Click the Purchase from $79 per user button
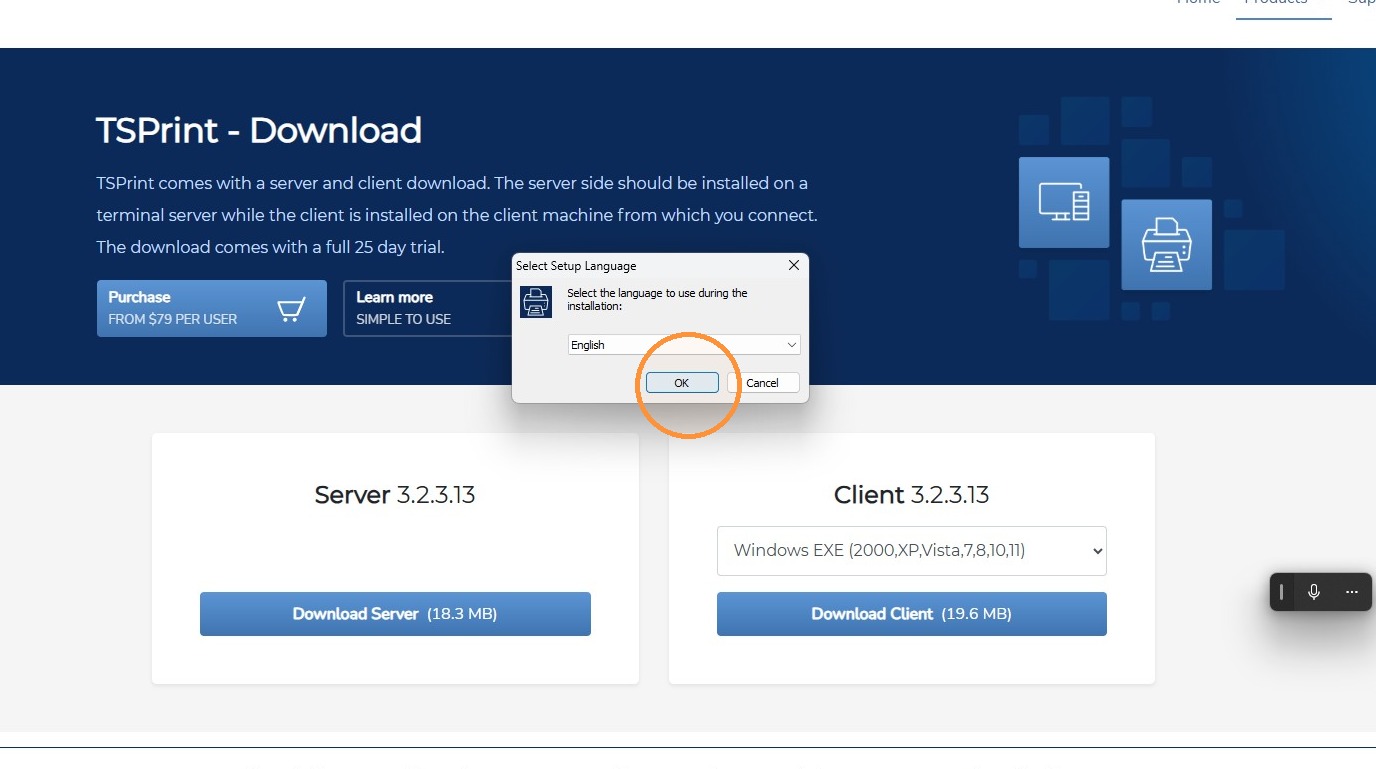Viewport: 1376px width, 769px height. coord(212,308)
